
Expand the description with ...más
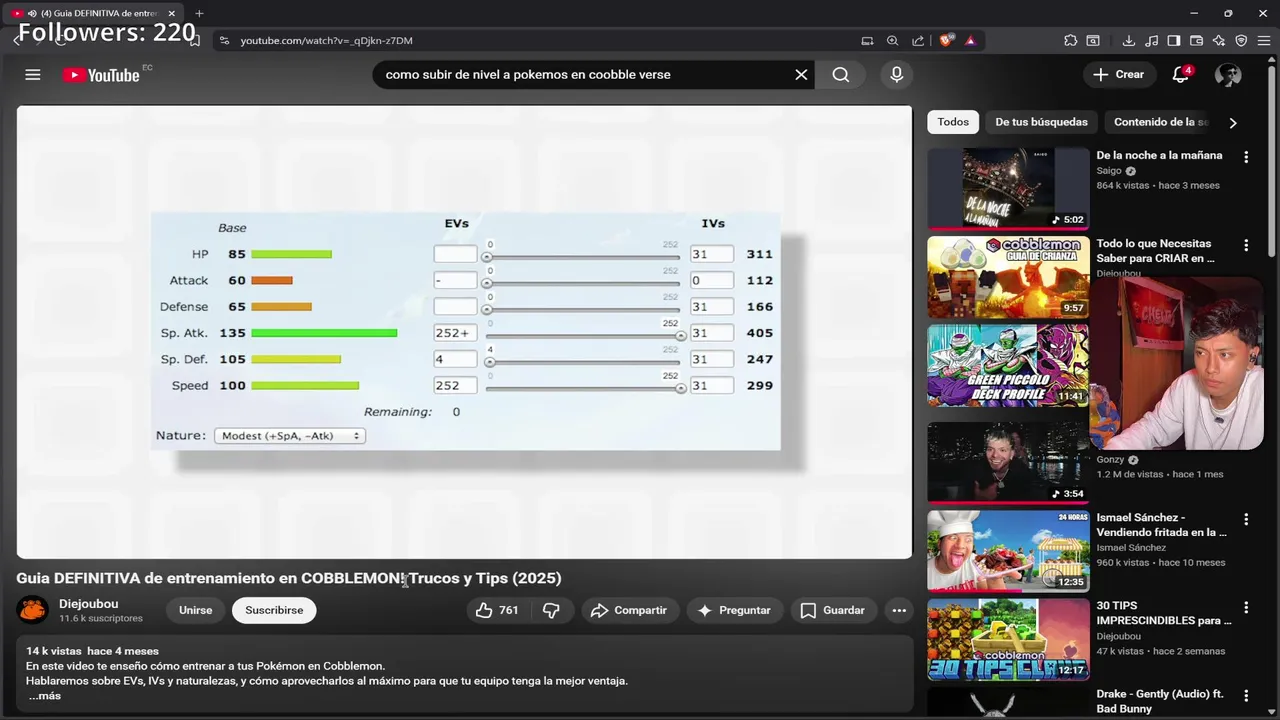44,696
